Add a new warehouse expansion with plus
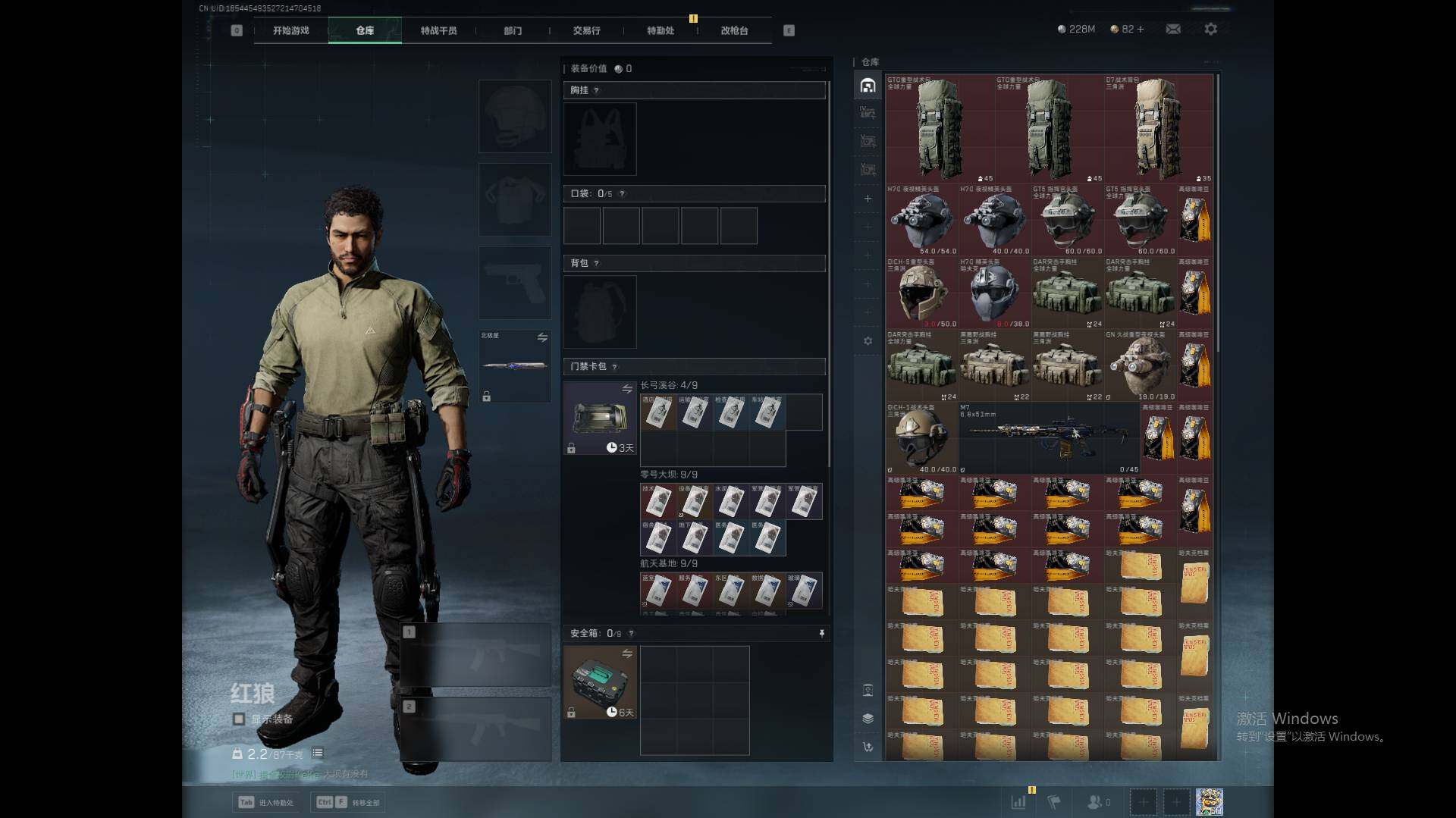1456x818 pixels. pyautogui.click(x=868, y=199)
